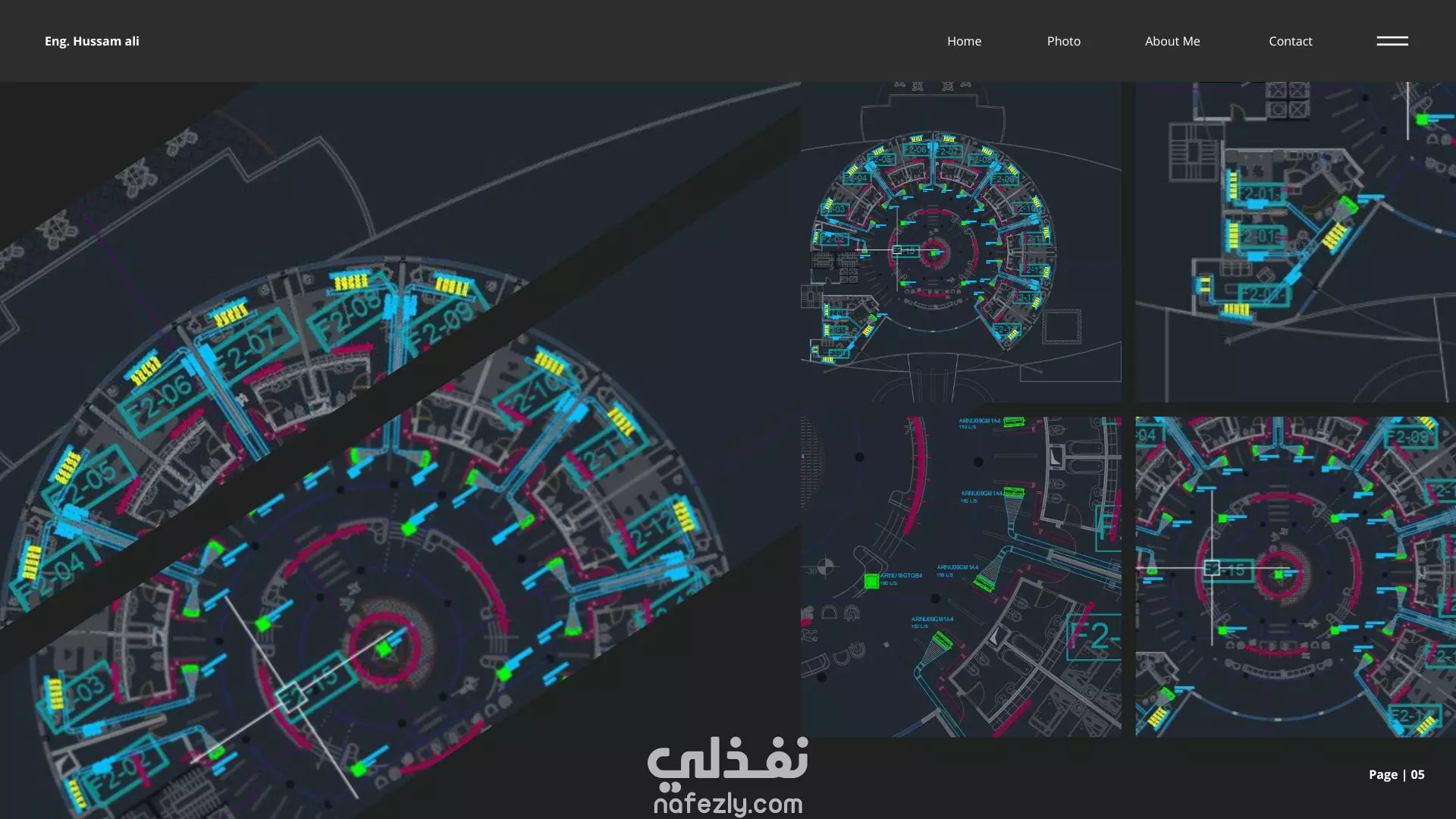Image resolution: width=1456 pixels, height=819 pixels.
Task: Open the top-right F2-01 rooms plan thumbnail
Action: coord(1295,242)
